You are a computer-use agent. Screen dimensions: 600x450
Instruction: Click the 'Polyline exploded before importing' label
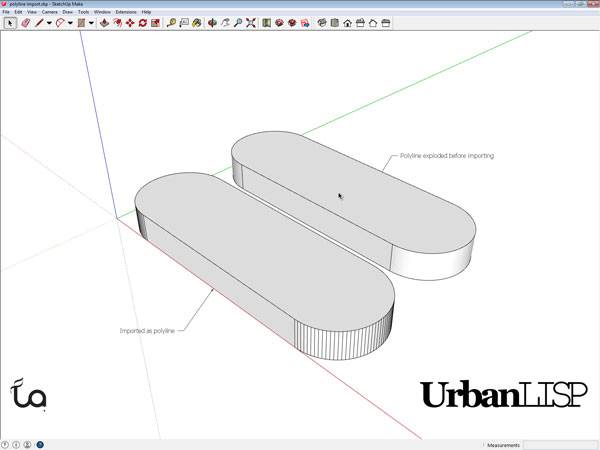pyautogui.click(x=447, y=156)
